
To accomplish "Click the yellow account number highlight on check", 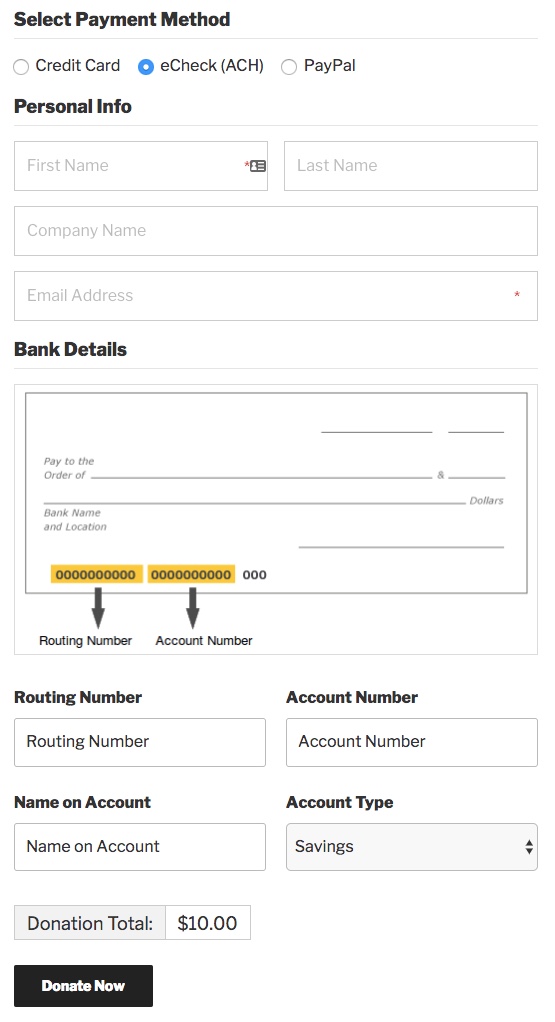I will (192, 574).
